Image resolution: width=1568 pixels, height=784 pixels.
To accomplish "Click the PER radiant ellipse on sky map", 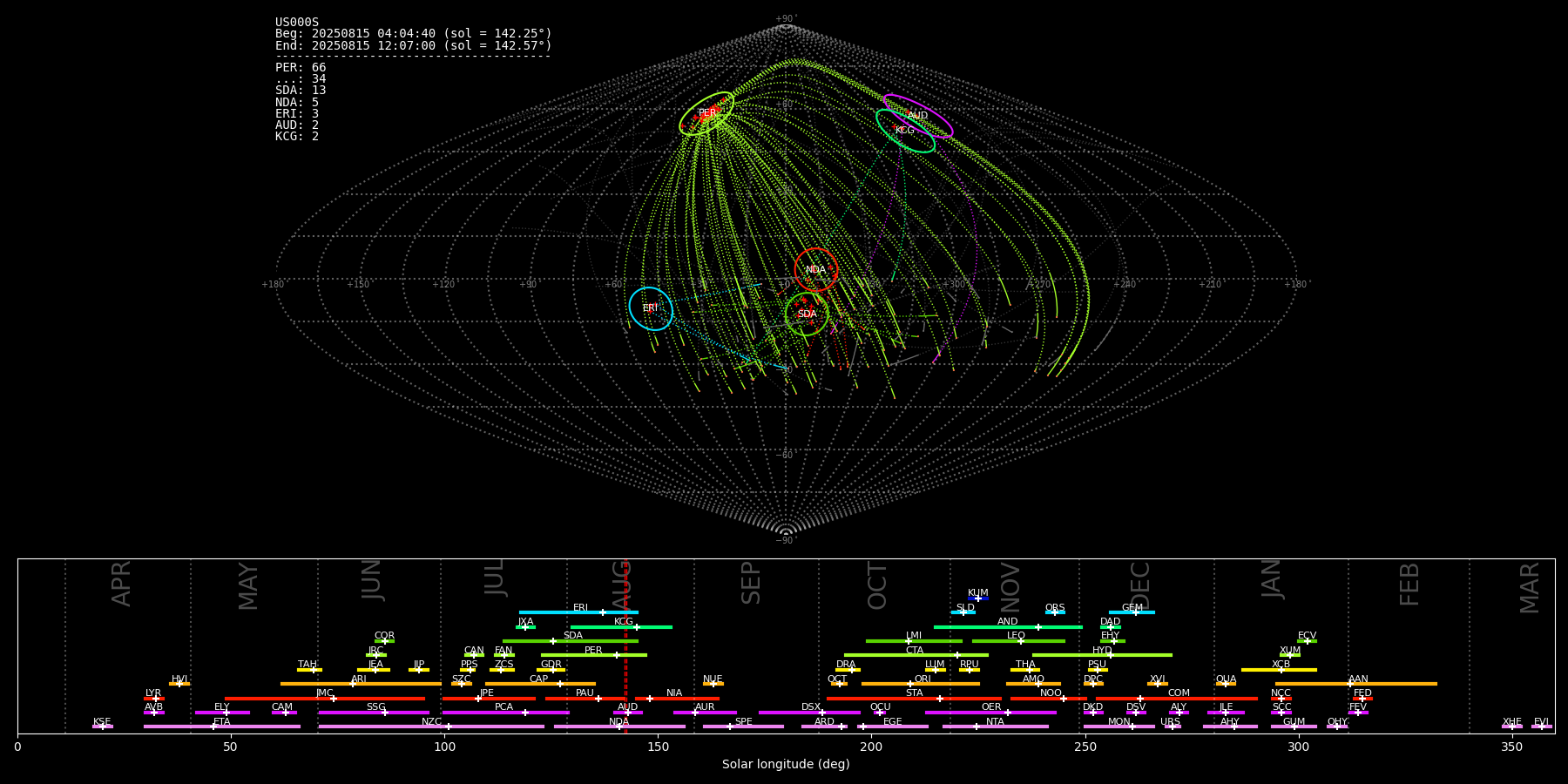I will point(706,113).
